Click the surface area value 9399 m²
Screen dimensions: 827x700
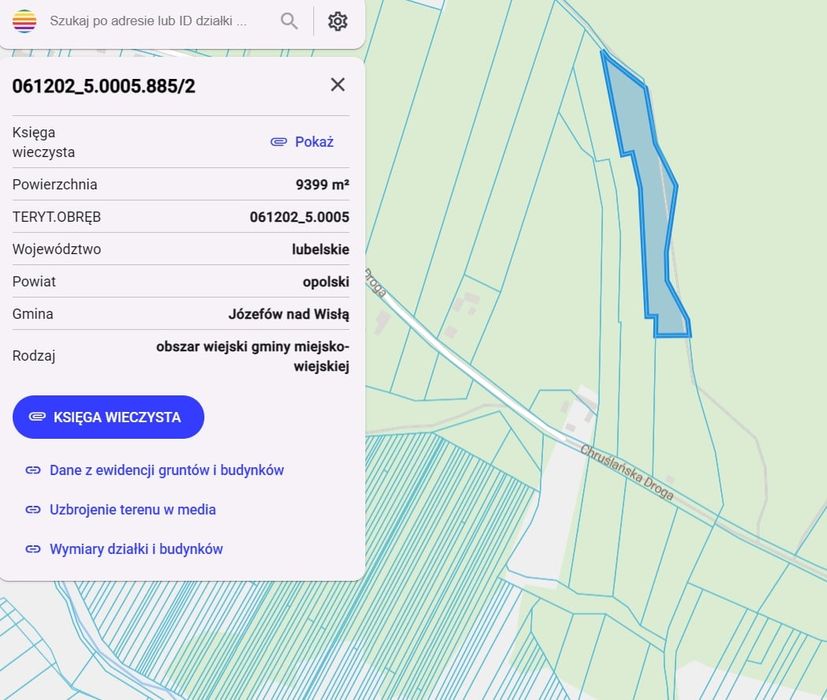click(322, 185)
